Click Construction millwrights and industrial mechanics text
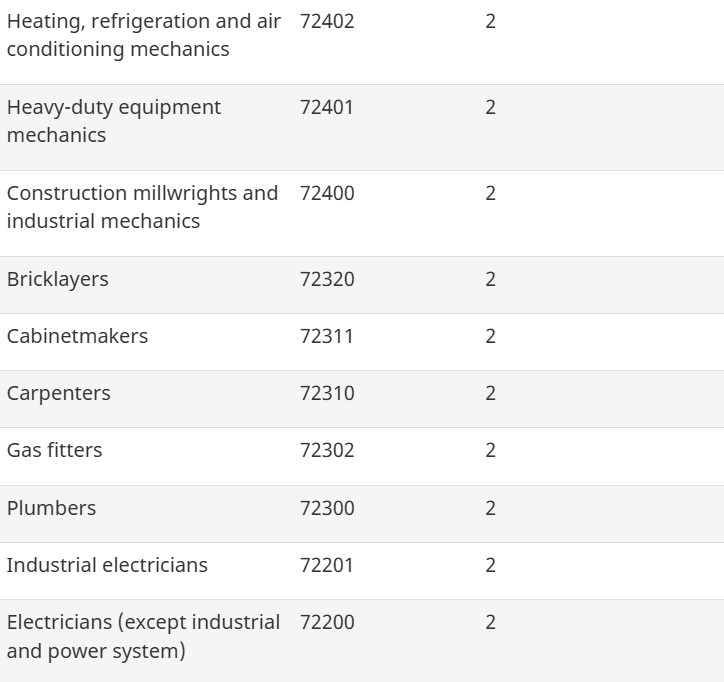 [x=142, y=207]
